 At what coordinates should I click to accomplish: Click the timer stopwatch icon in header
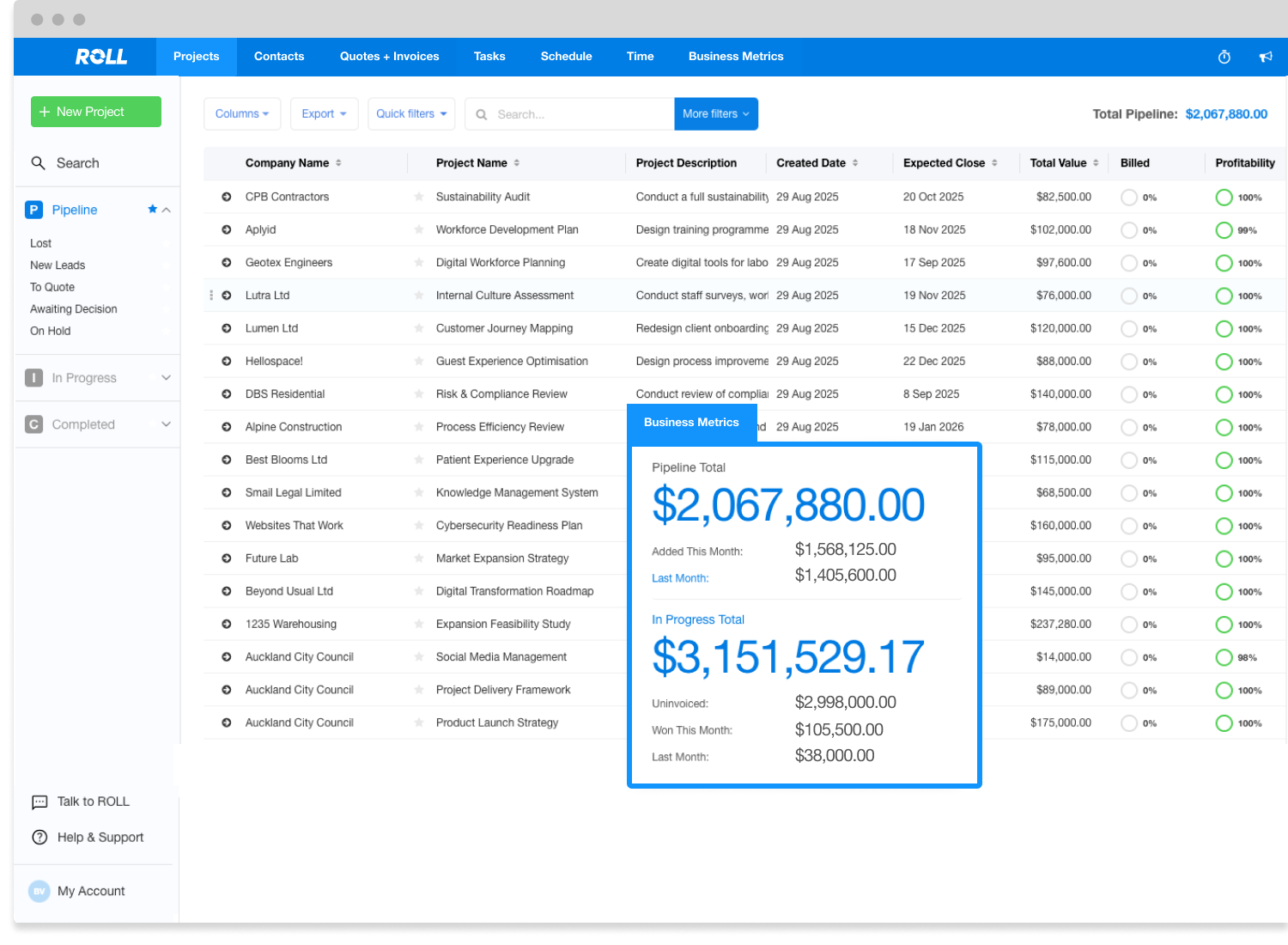pyautogui.click(x=1224, y=57)
